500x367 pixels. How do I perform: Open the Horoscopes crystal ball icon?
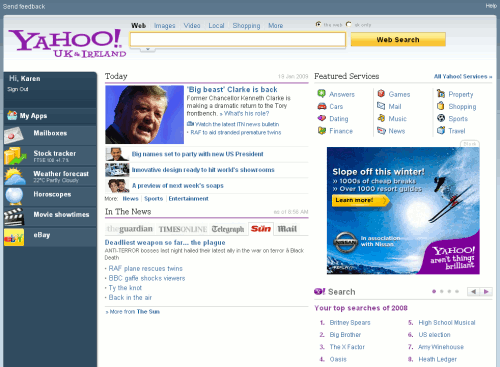click(14, 196)
